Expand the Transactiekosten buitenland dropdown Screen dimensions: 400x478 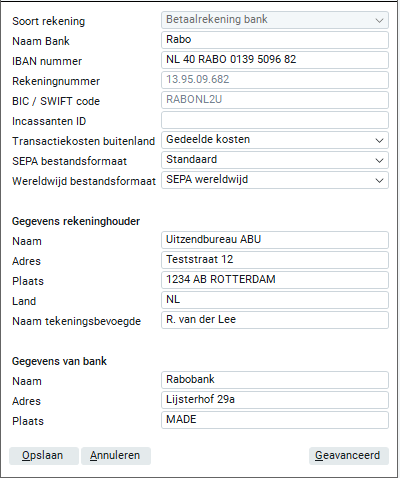[x=275, y=140]
